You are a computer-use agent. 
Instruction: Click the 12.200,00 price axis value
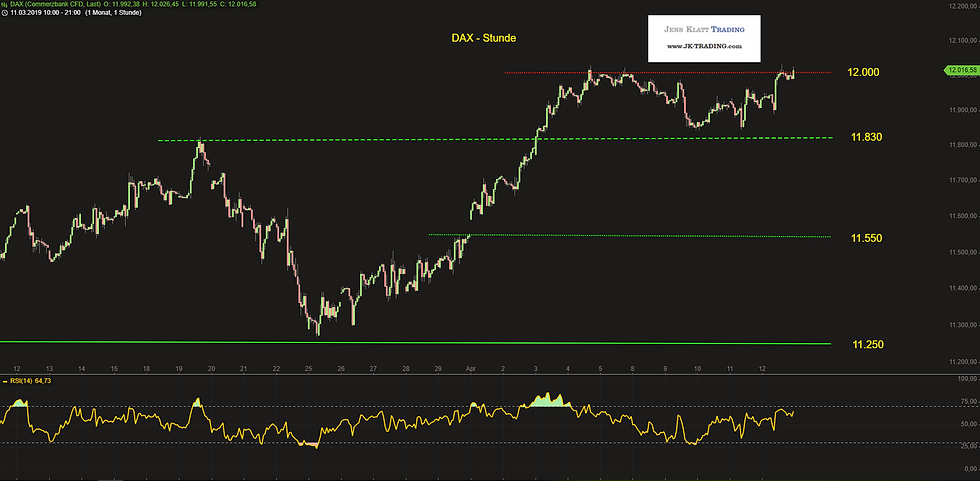click(962, 6)
